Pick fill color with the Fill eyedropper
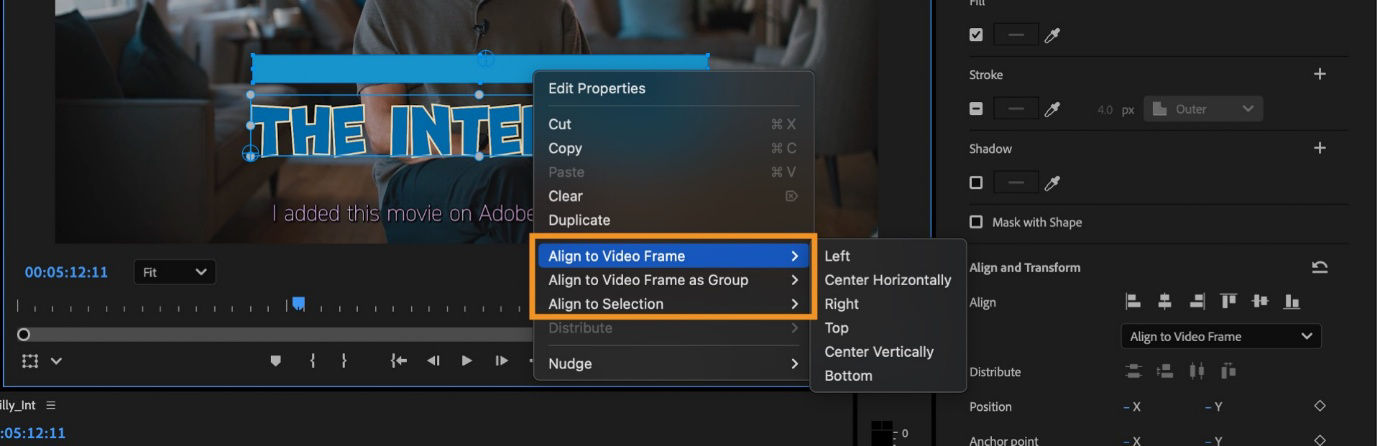Viewport: 1380px width, 446px height. coord(1052,35)
